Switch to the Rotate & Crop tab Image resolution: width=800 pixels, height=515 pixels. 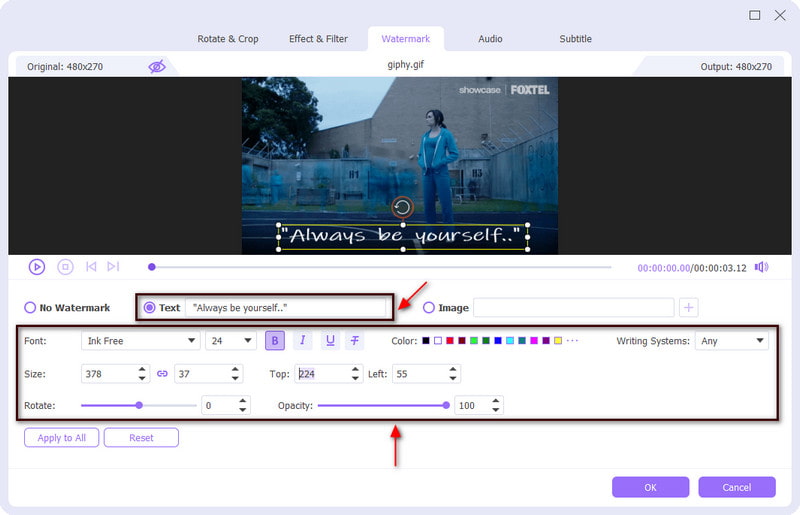(x=228, y=39)
